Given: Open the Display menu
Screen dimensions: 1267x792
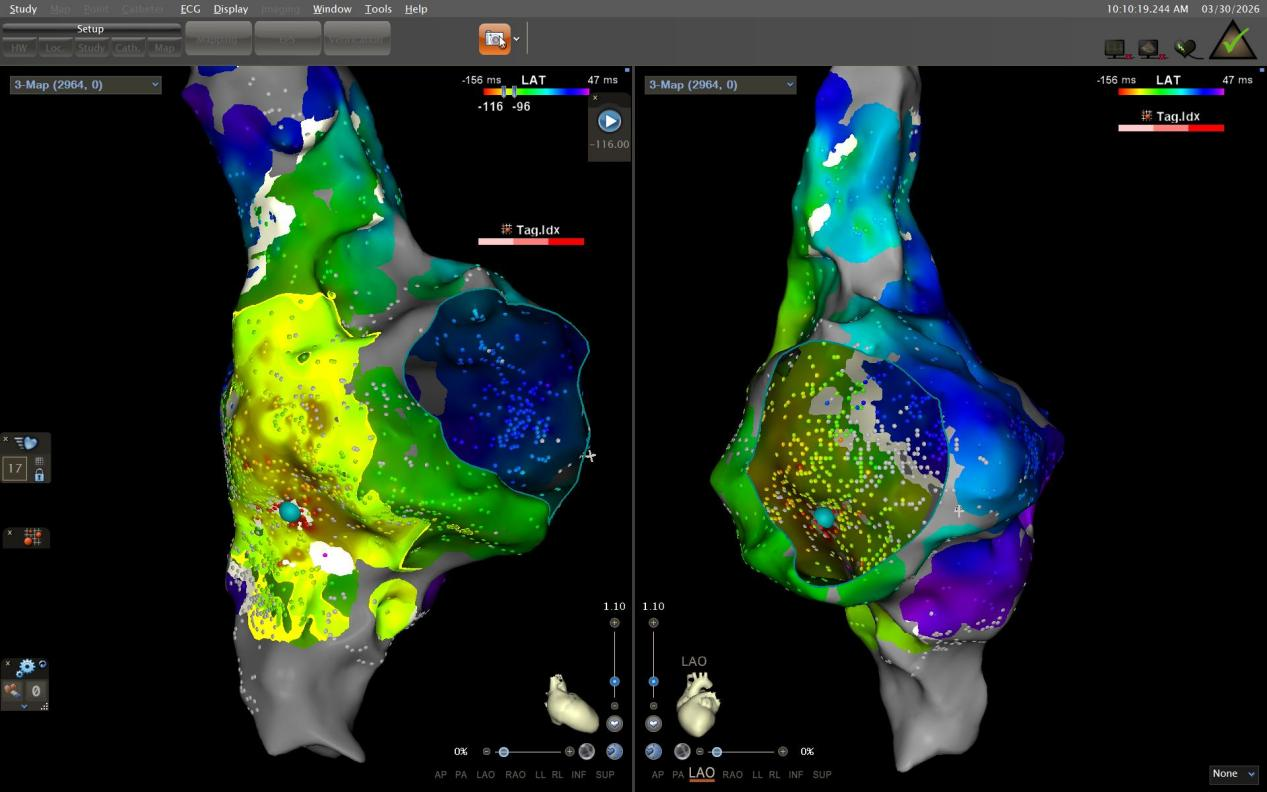Looking at the screenshot, I should [230, 9].
